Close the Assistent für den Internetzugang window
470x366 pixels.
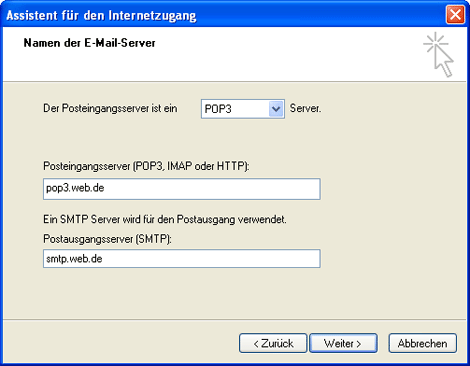pyautogui.click(x=455, y=15)
